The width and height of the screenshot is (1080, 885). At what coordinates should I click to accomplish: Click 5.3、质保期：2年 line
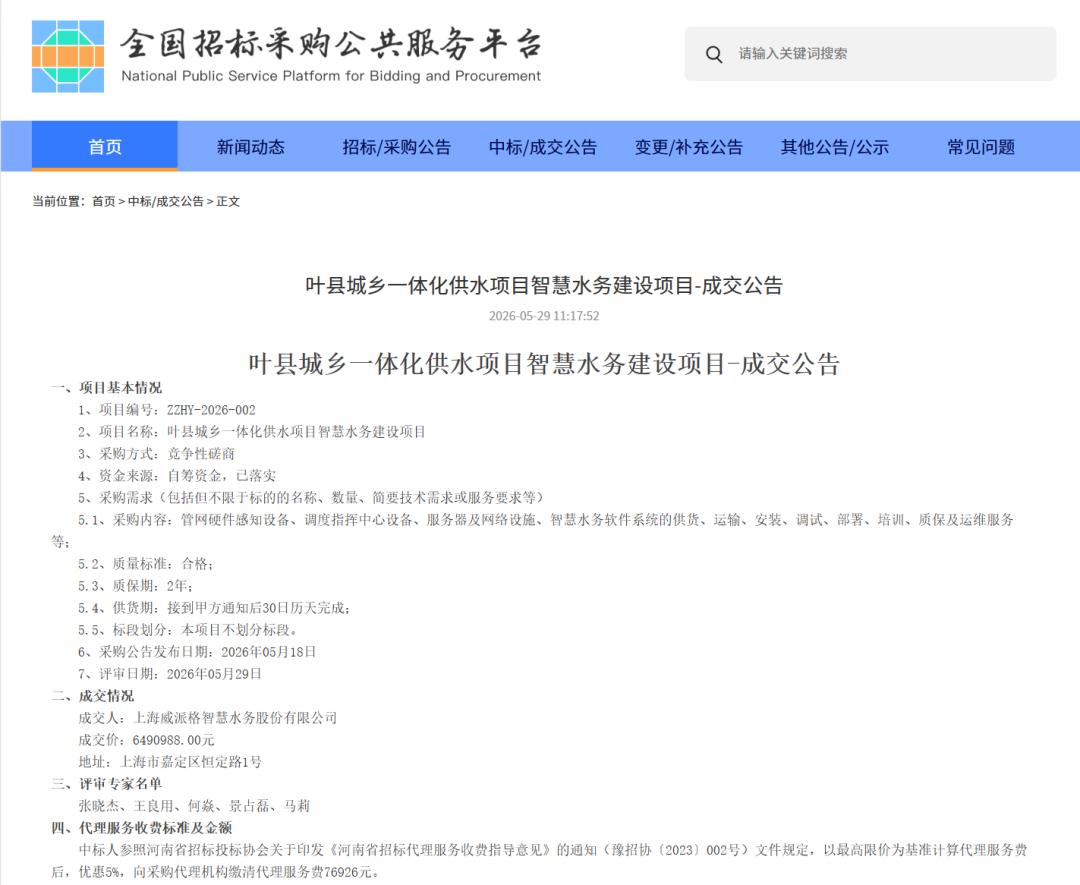pos(135,586)
